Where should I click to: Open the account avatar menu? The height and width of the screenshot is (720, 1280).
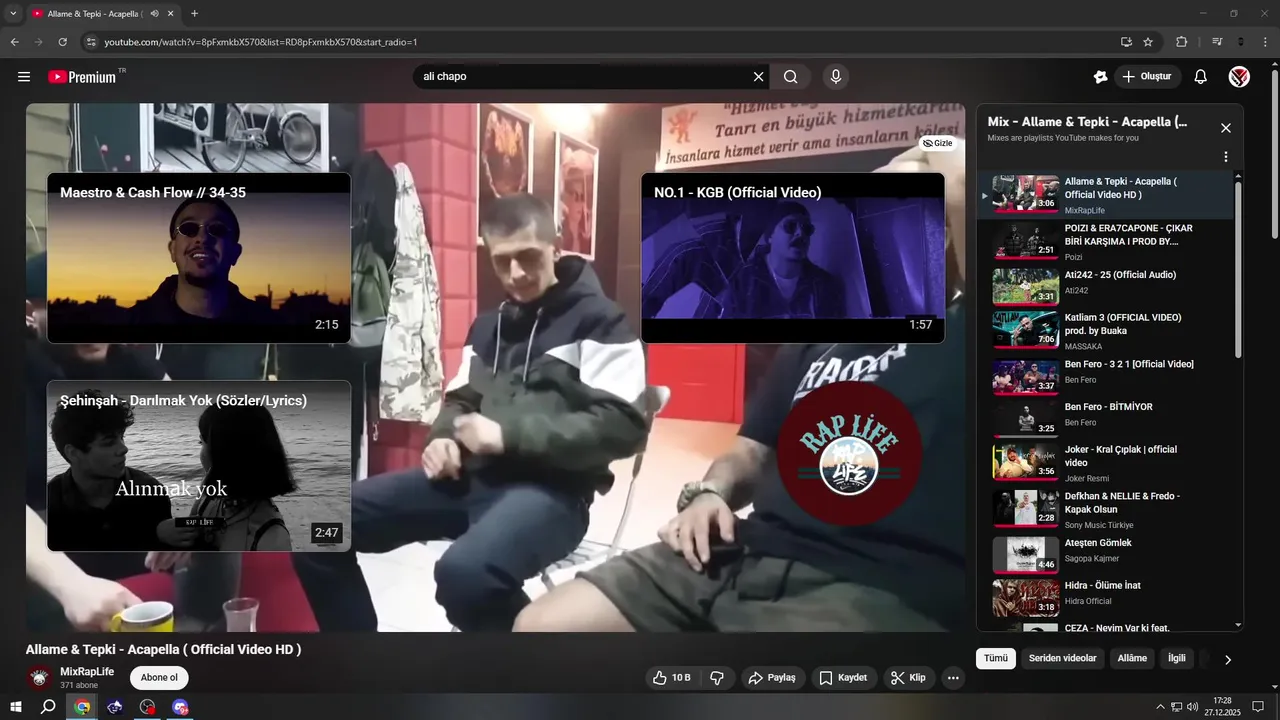[1239, 77]
